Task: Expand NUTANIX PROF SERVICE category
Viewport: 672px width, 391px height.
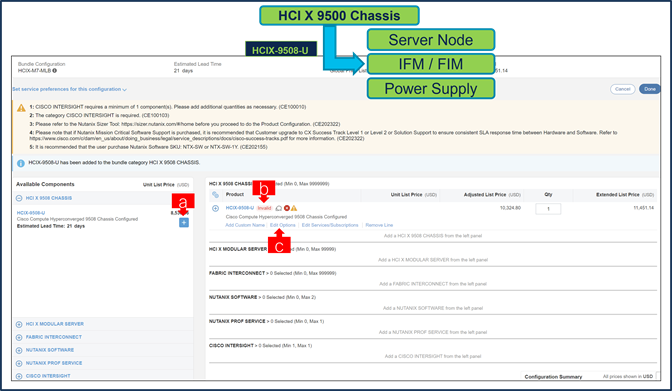Action: click(19, 363)
